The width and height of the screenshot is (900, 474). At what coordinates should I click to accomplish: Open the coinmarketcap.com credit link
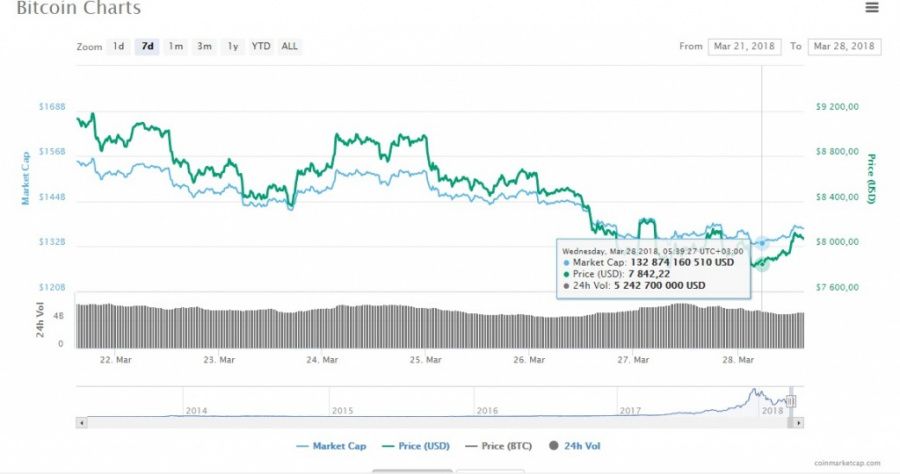click(847, 463)
